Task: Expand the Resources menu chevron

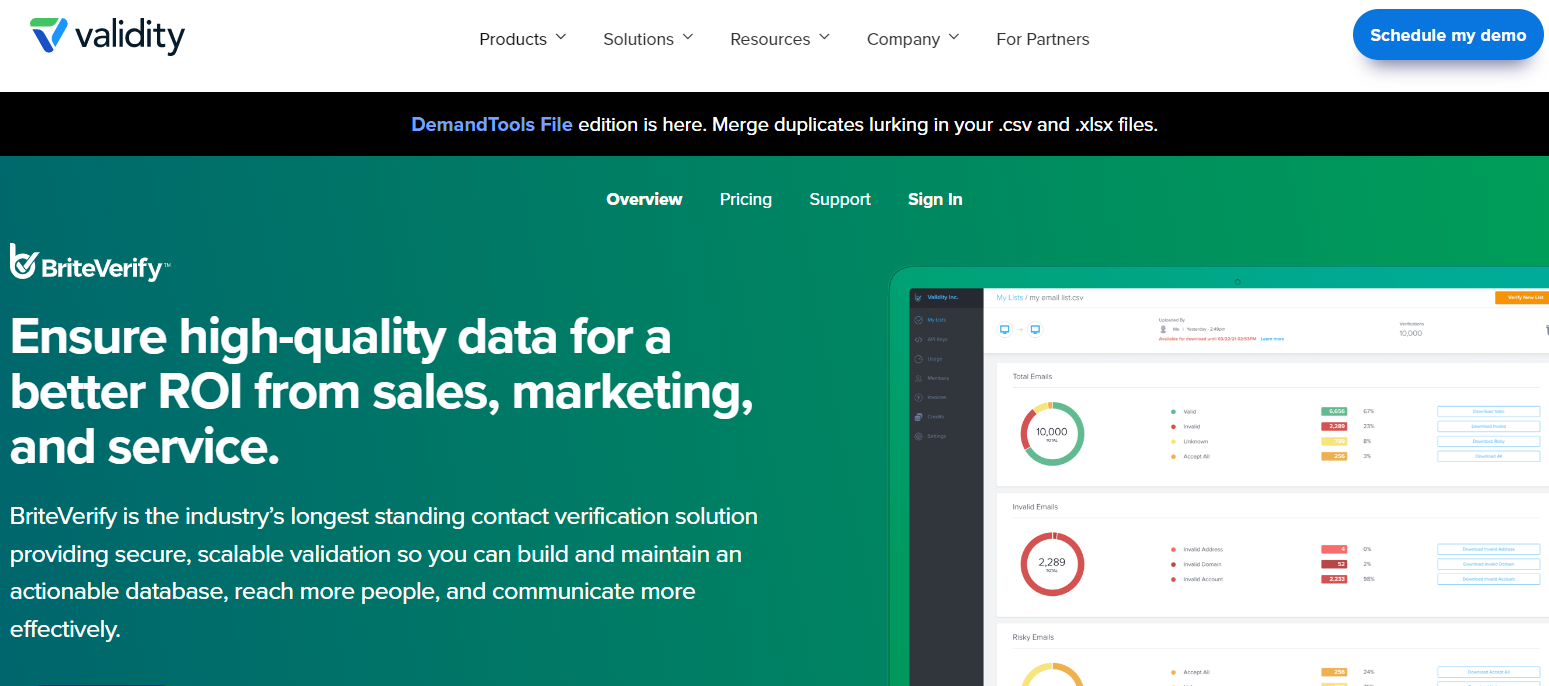Action: (x=824, y=37)
